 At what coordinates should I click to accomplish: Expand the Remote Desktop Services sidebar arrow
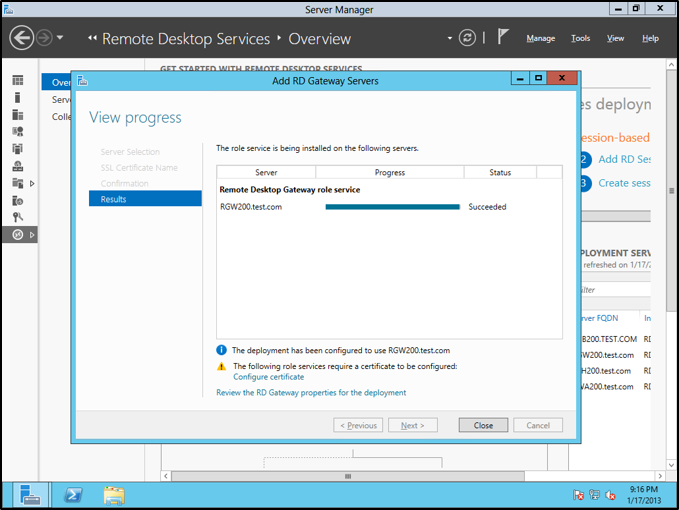[32, 235]
